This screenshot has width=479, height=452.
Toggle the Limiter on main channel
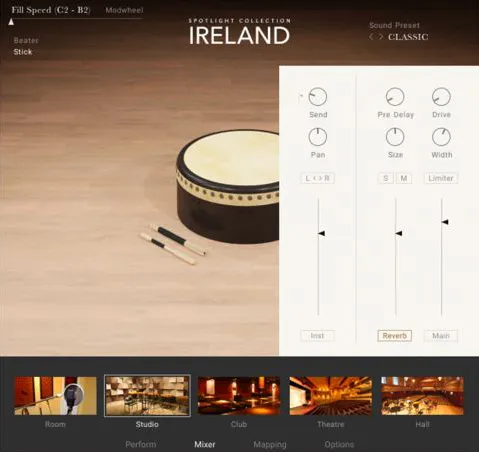point(441,178)
